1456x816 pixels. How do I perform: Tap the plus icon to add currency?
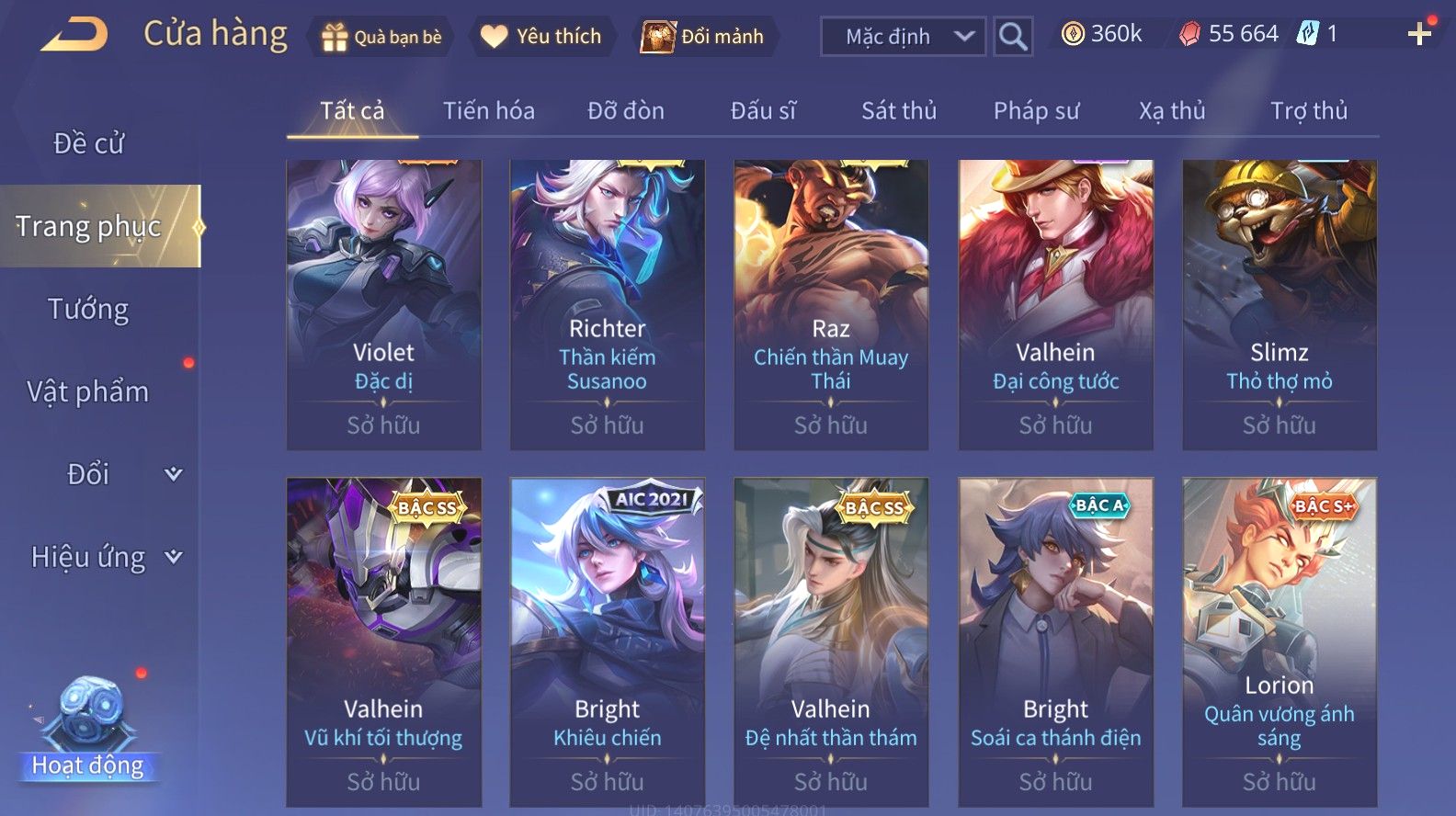click(1419, 35)
